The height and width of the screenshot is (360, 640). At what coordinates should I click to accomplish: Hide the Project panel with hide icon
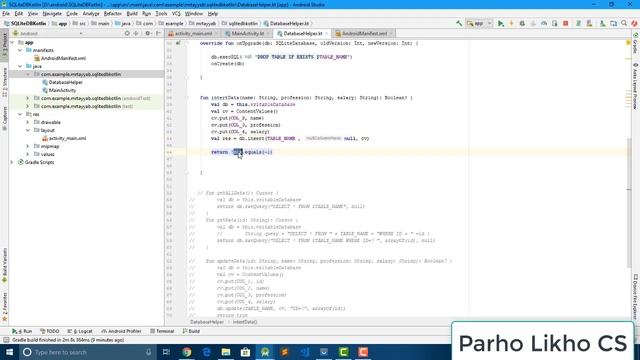point(158,33)
